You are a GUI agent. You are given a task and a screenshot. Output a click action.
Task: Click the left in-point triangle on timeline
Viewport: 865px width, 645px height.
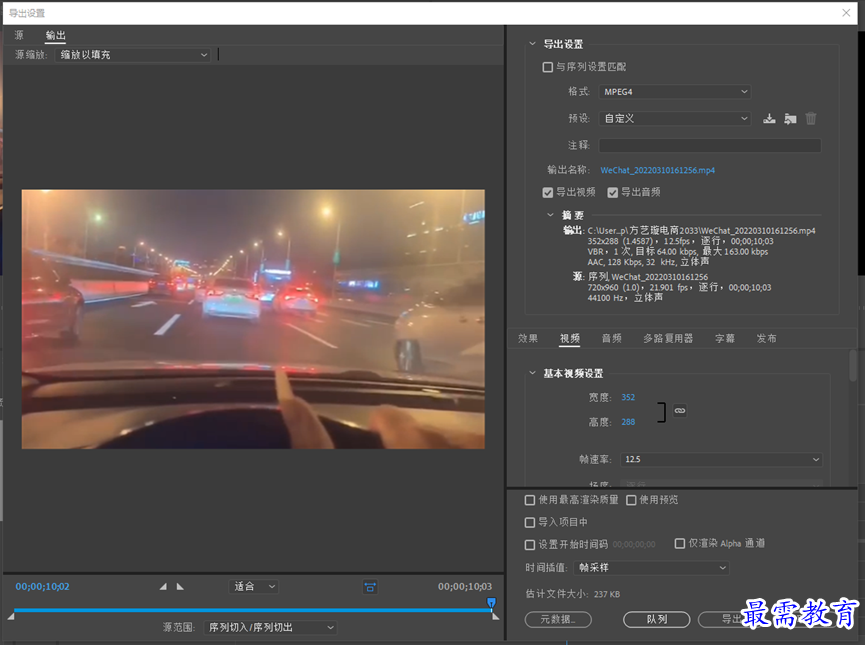[x=11, y=616]
